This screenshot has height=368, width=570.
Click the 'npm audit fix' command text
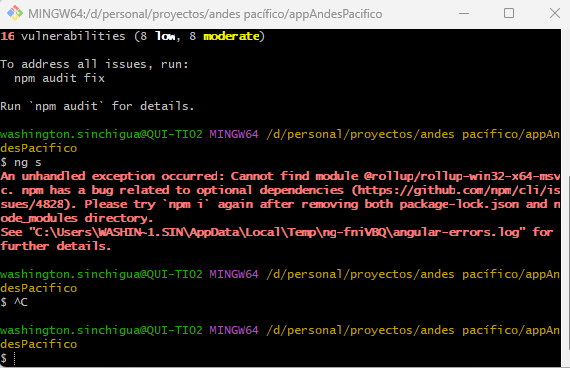(59, 78)
